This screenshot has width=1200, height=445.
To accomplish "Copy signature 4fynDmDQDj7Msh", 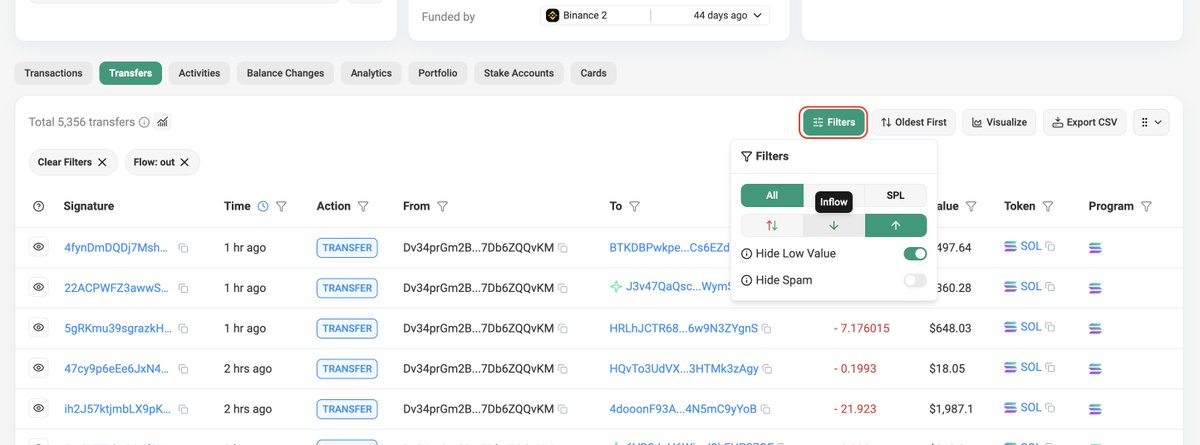I will coord(183,247).
